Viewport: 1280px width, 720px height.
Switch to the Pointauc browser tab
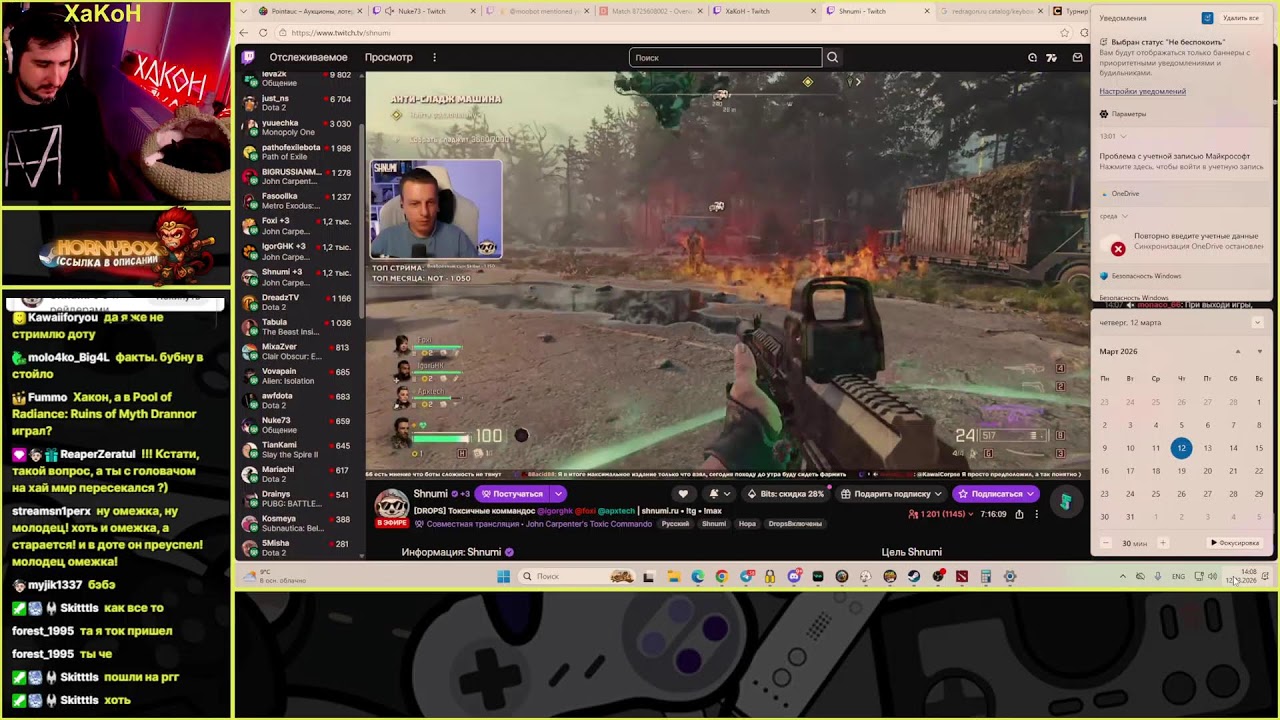(311, 11)
